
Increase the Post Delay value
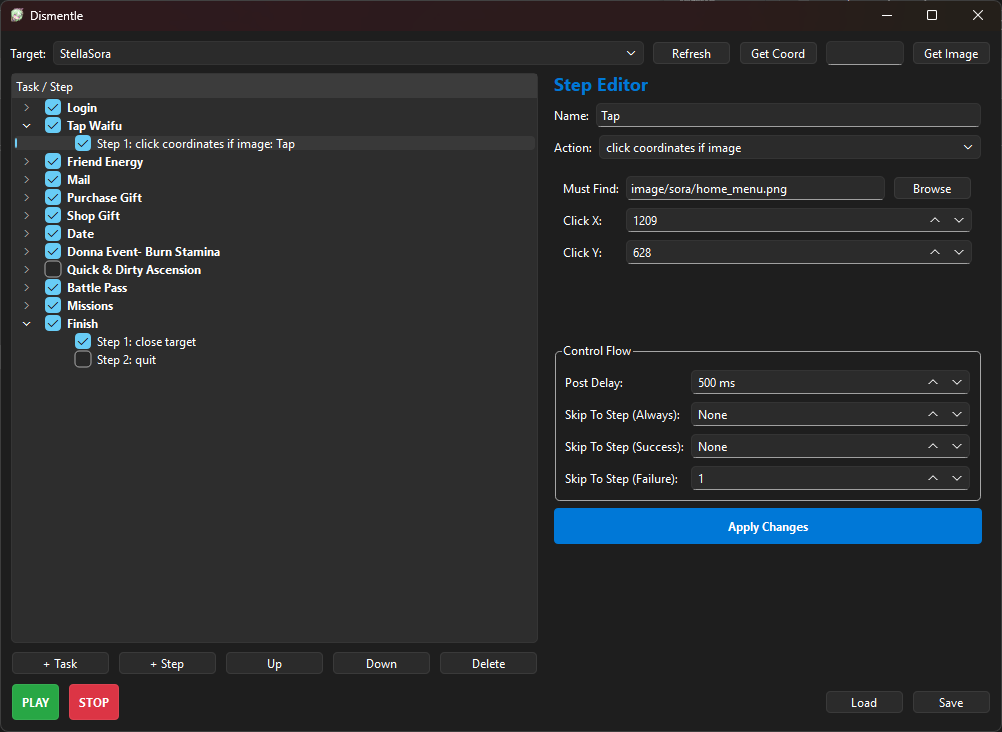(932, 382)
